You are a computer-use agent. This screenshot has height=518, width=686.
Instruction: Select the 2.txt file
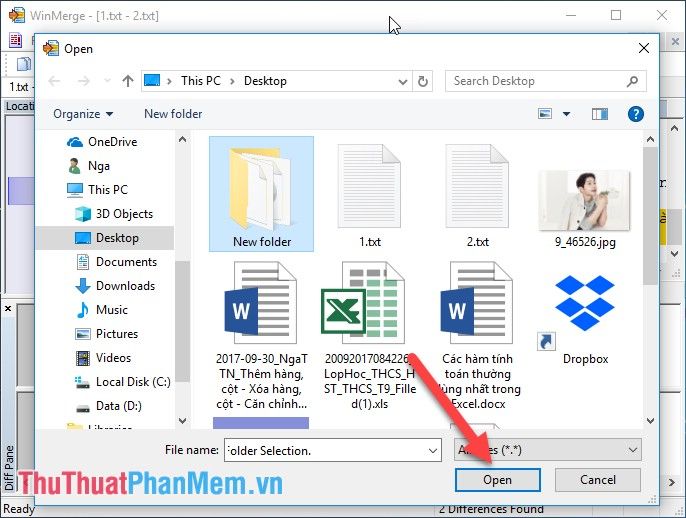477,196
